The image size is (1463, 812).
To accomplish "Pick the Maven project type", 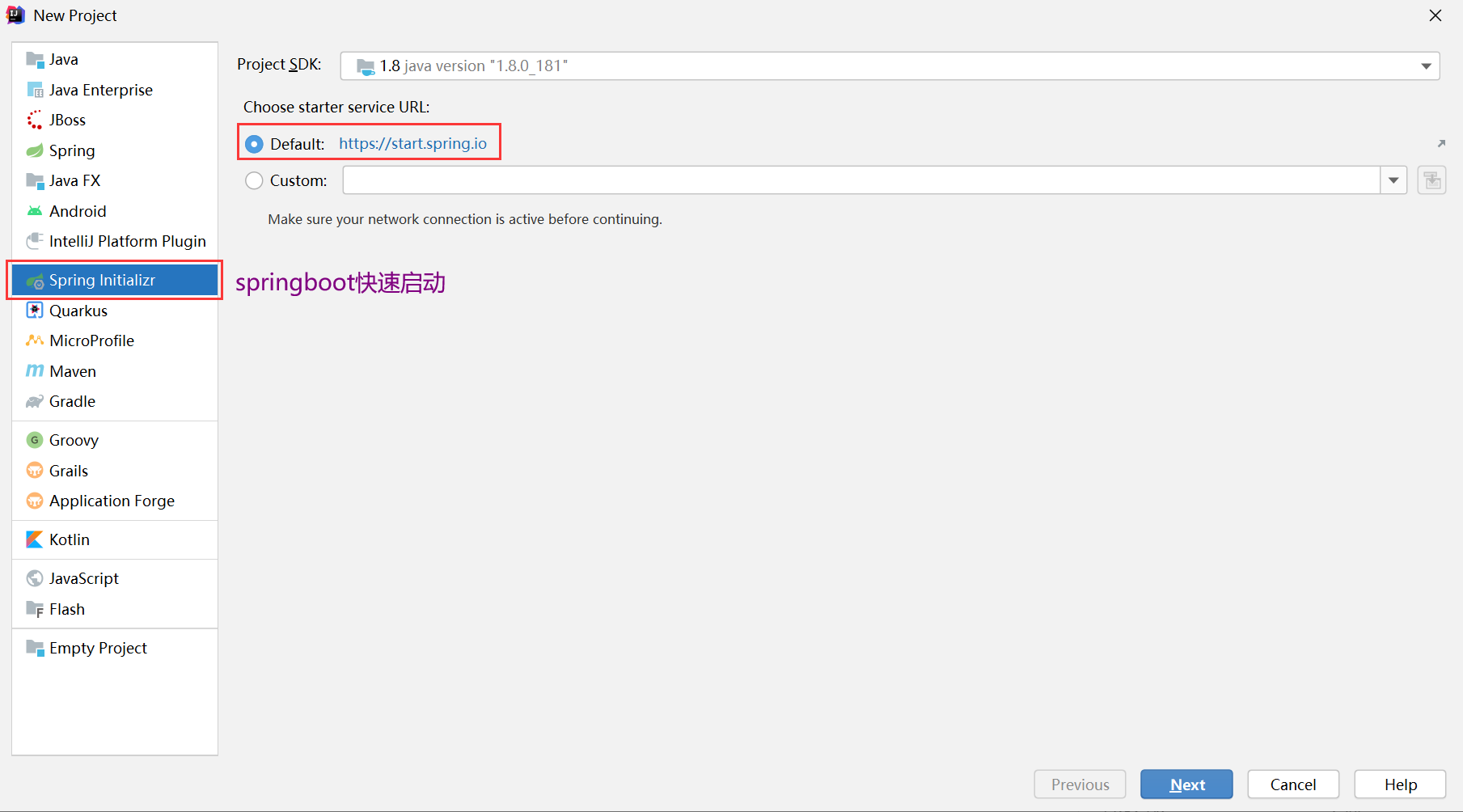I will [115, 371].
